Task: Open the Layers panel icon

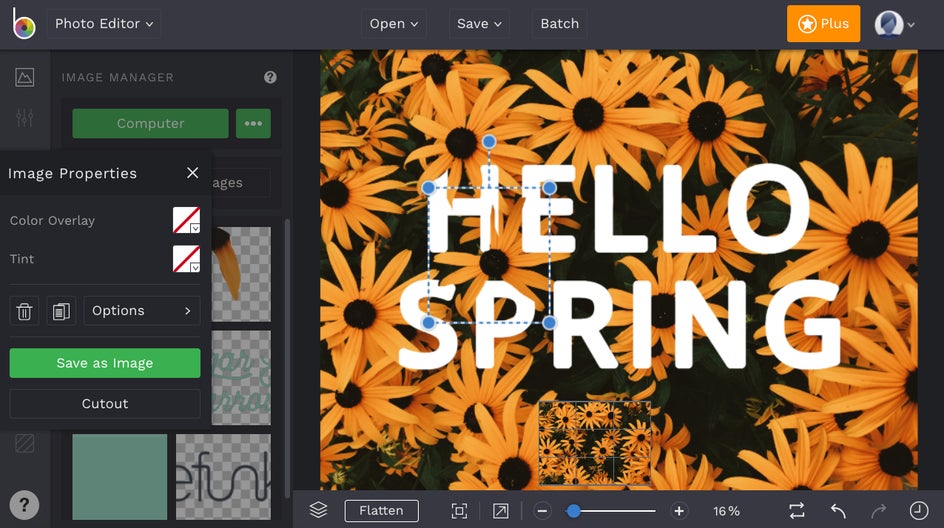Action: coord(318,511)
